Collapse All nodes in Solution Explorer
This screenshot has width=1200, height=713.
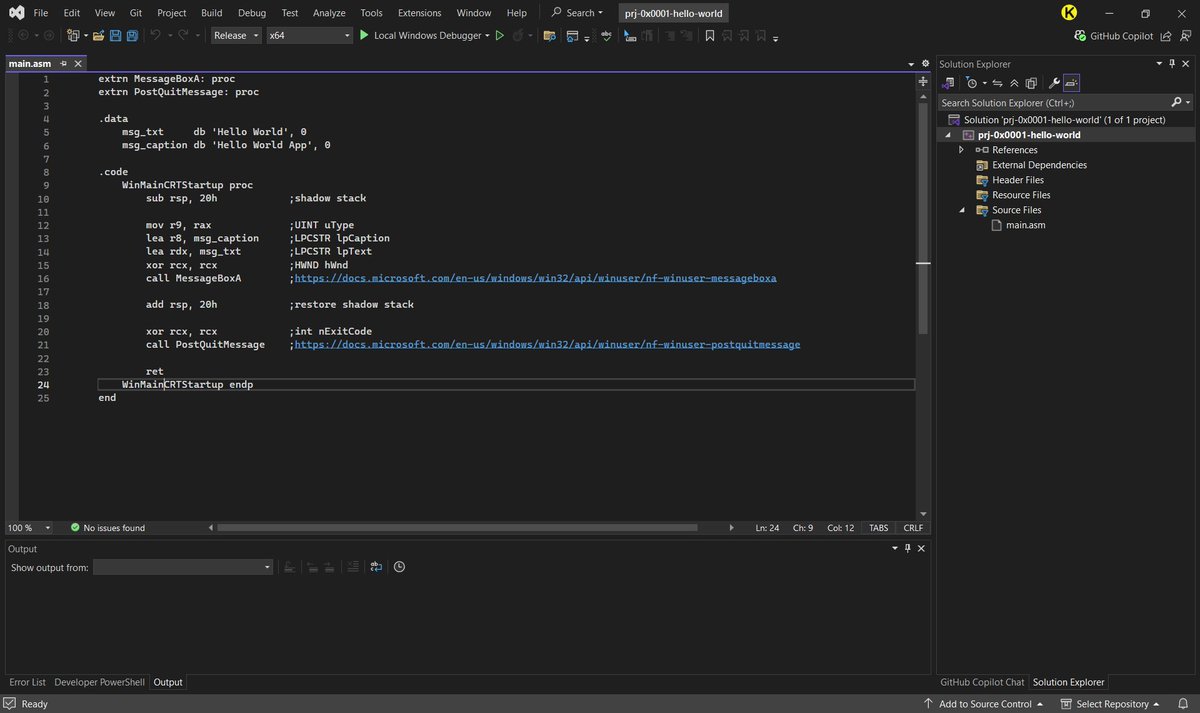(x=1014, y=83)
